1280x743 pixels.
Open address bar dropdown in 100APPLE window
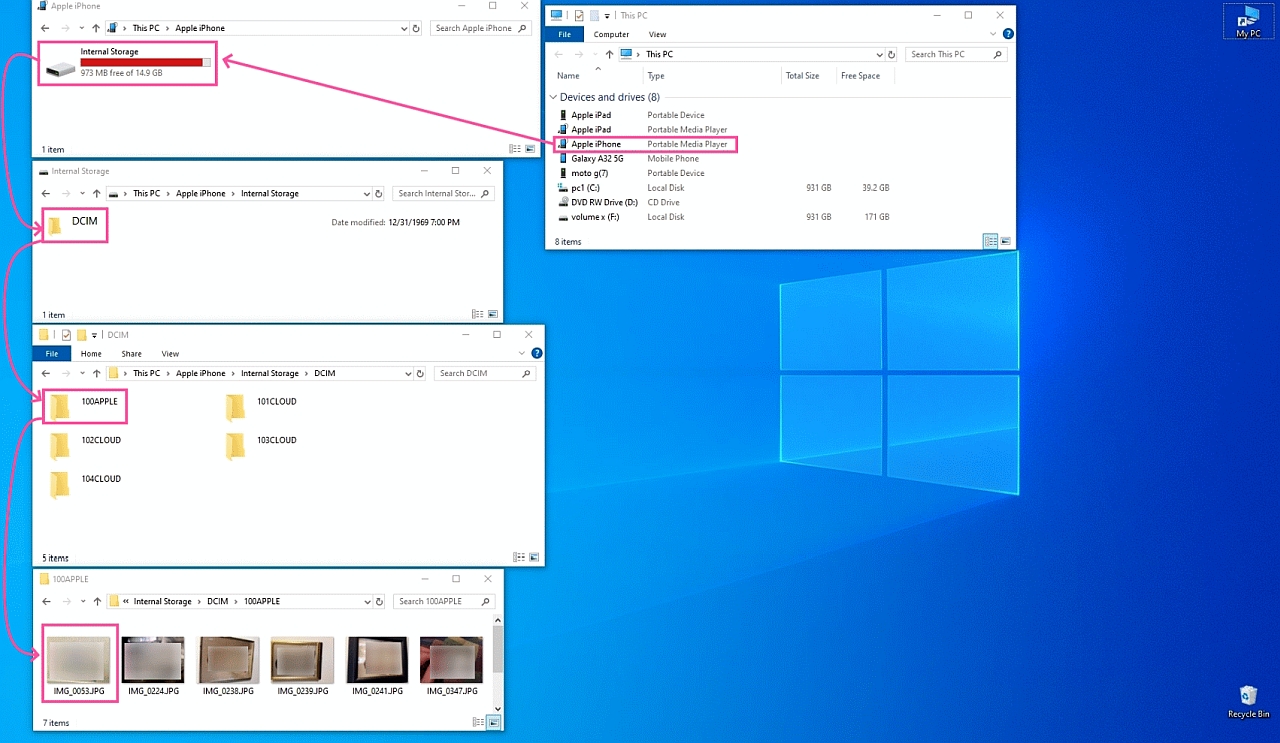click(367, 601)
